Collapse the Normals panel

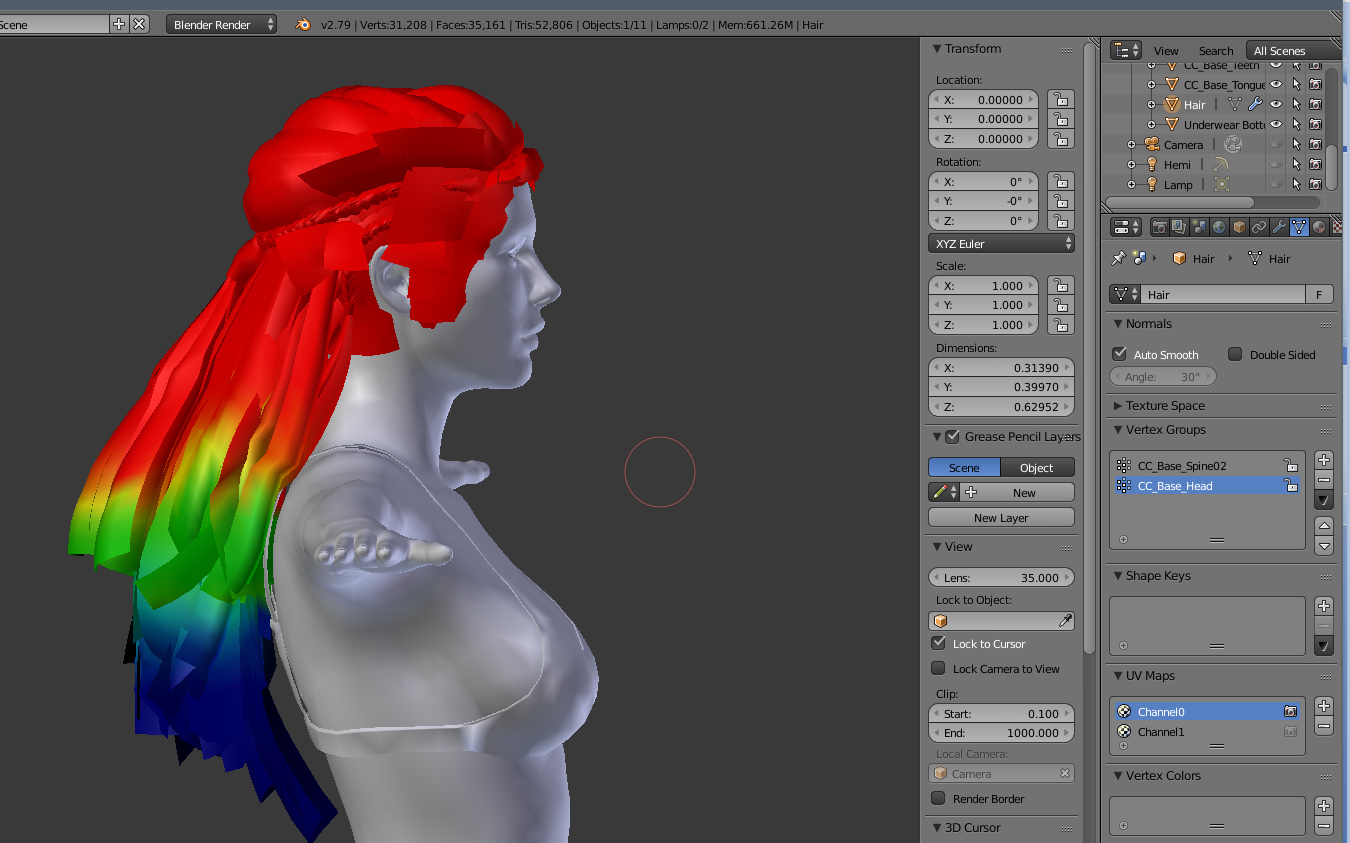(1118, 323)
